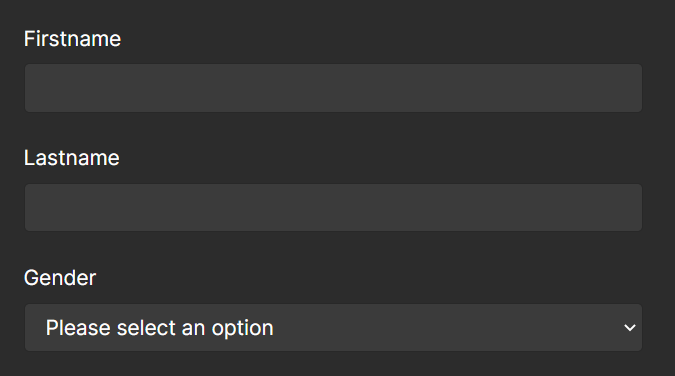
Task: Choose the Gender combo box placeholder
Action: click(159, 328)
